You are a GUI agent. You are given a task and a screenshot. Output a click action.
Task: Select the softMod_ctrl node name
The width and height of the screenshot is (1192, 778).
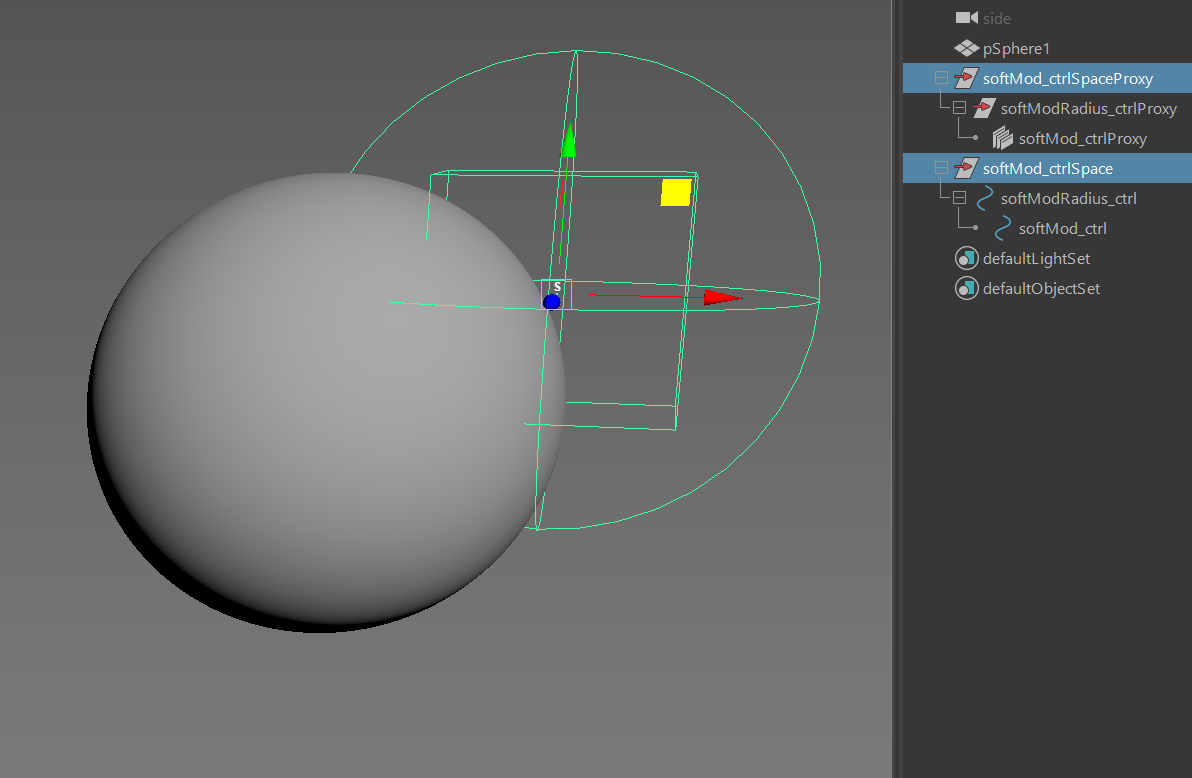pyautogui.click(x=1063, y=228)
